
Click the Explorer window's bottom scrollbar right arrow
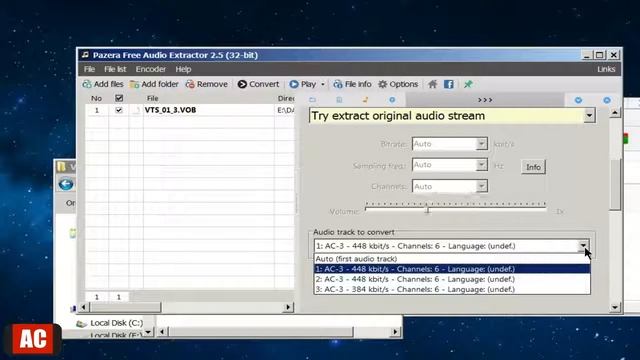(x=395, y=332)
